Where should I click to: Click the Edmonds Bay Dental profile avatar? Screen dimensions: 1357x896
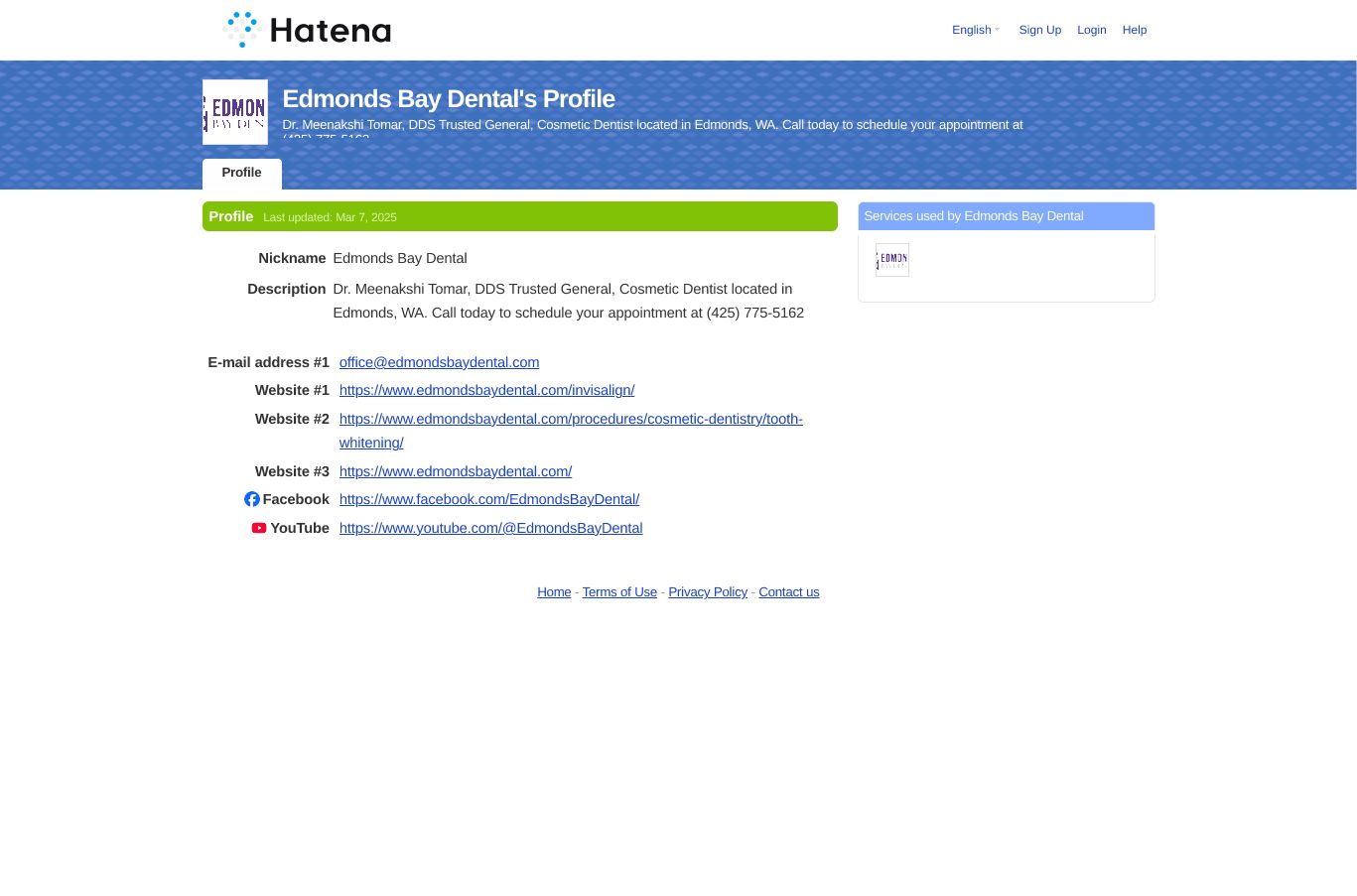tap(235, 112)
